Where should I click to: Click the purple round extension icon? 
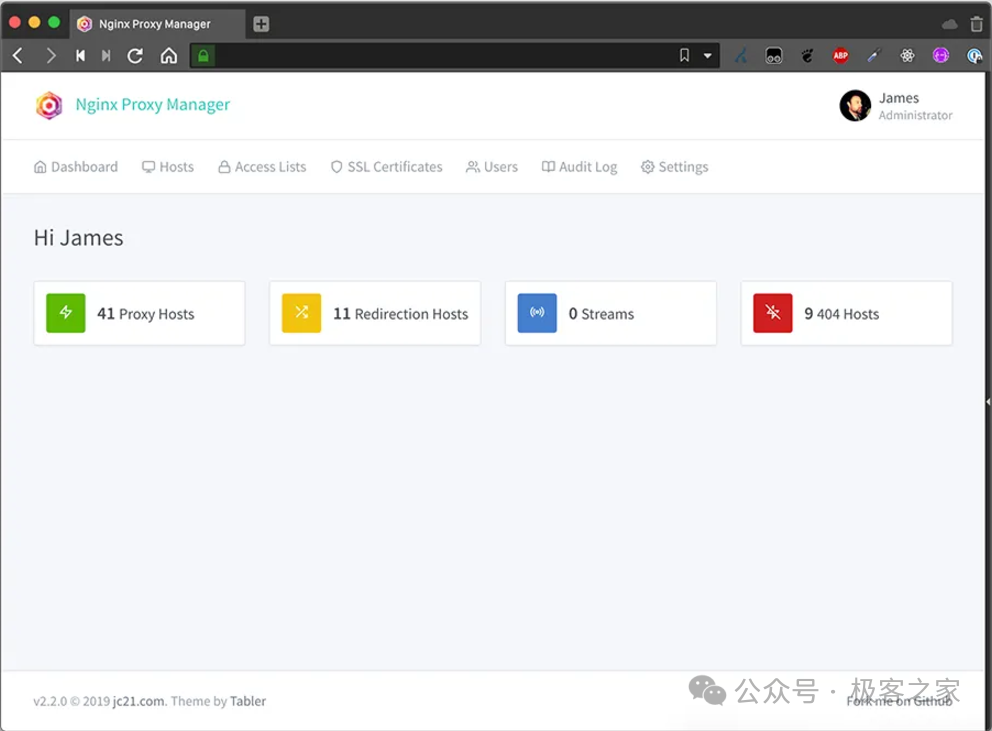941,56
